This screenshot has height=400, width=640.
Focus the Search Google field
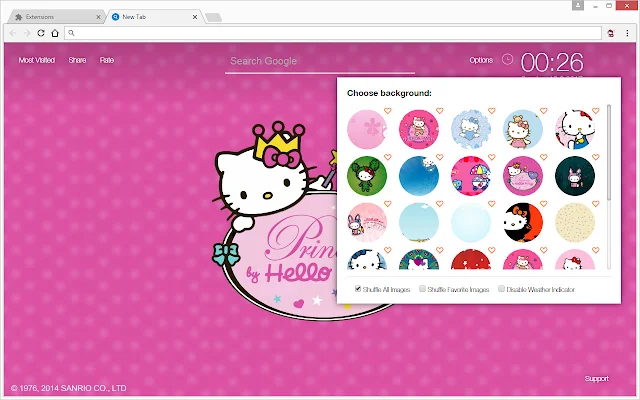click(x=320, y=62)
